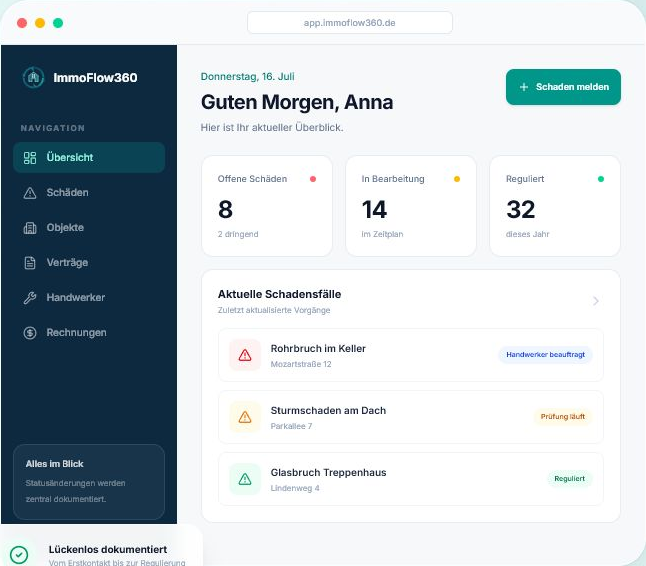This screenshot has width=646, height=566.
Task: Click the address Lindenweg 4
Action: [295, 488]
